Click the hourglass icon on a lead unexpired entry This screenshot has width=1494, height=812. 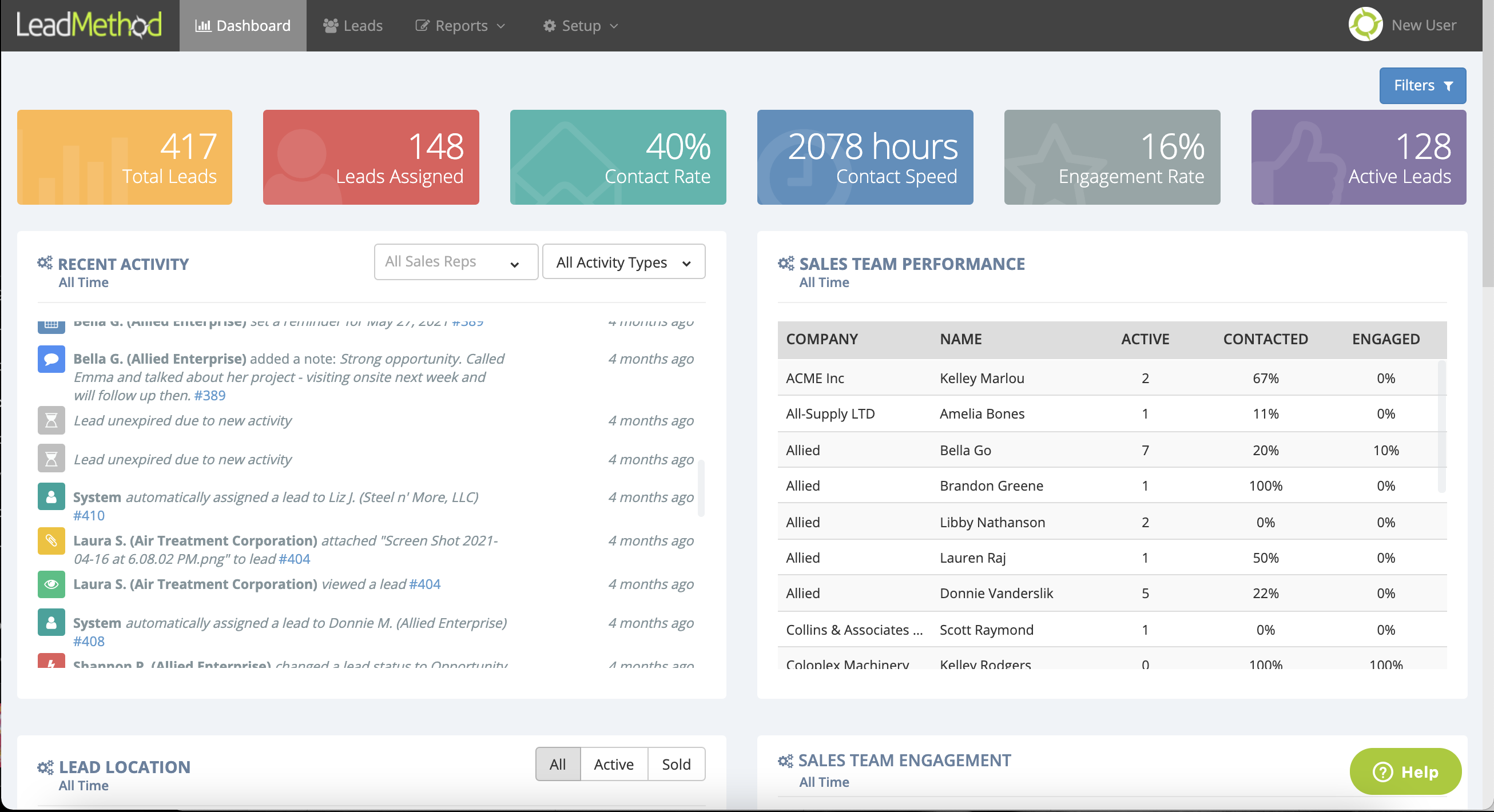(x=51, y=420)
